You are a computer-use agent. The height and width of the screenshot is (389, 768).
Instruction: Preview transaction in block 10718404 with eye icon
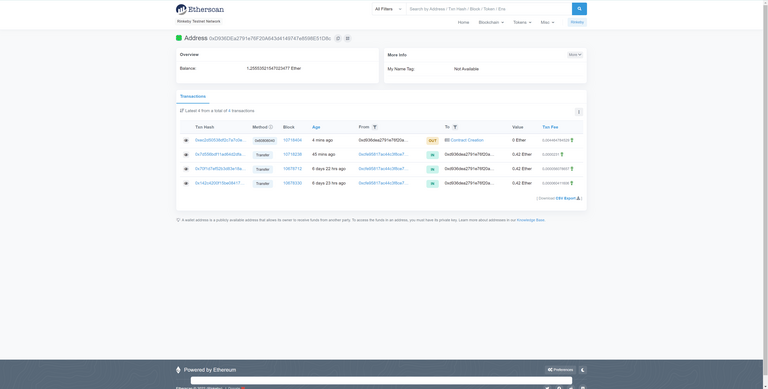coord(186,141)
